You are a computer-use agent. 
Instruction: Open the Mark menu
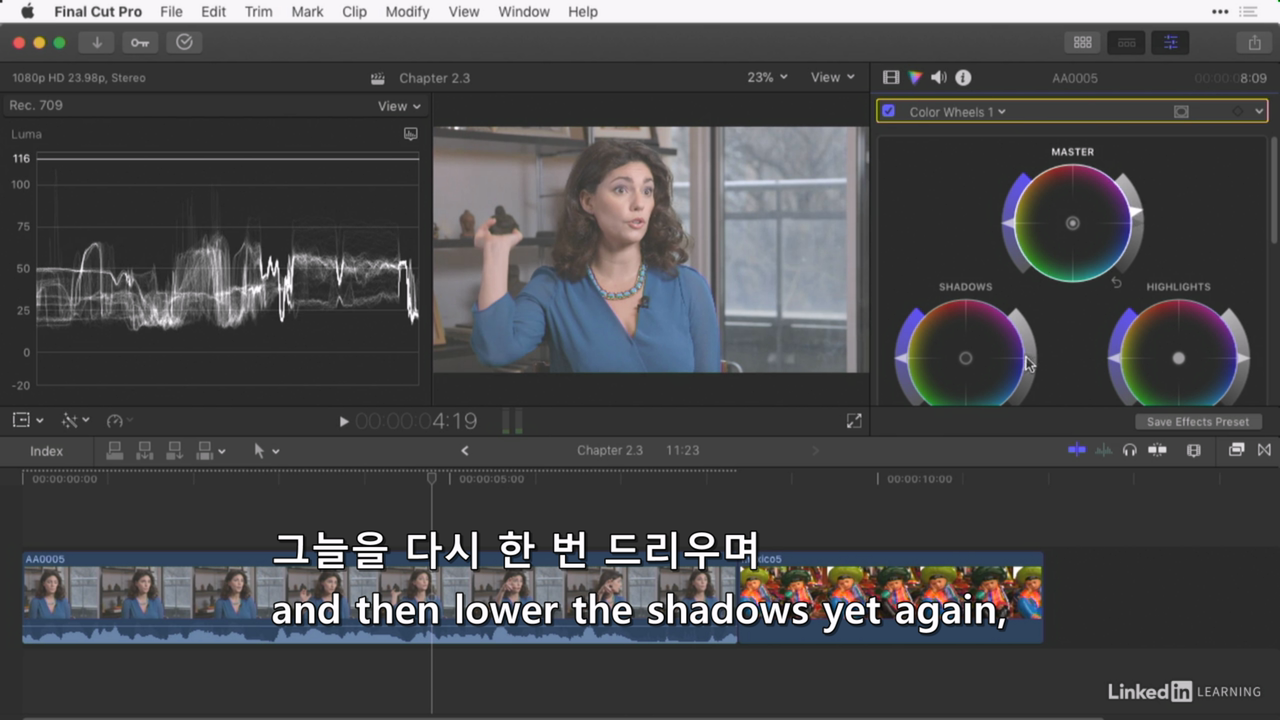click(x=307, y=12)
